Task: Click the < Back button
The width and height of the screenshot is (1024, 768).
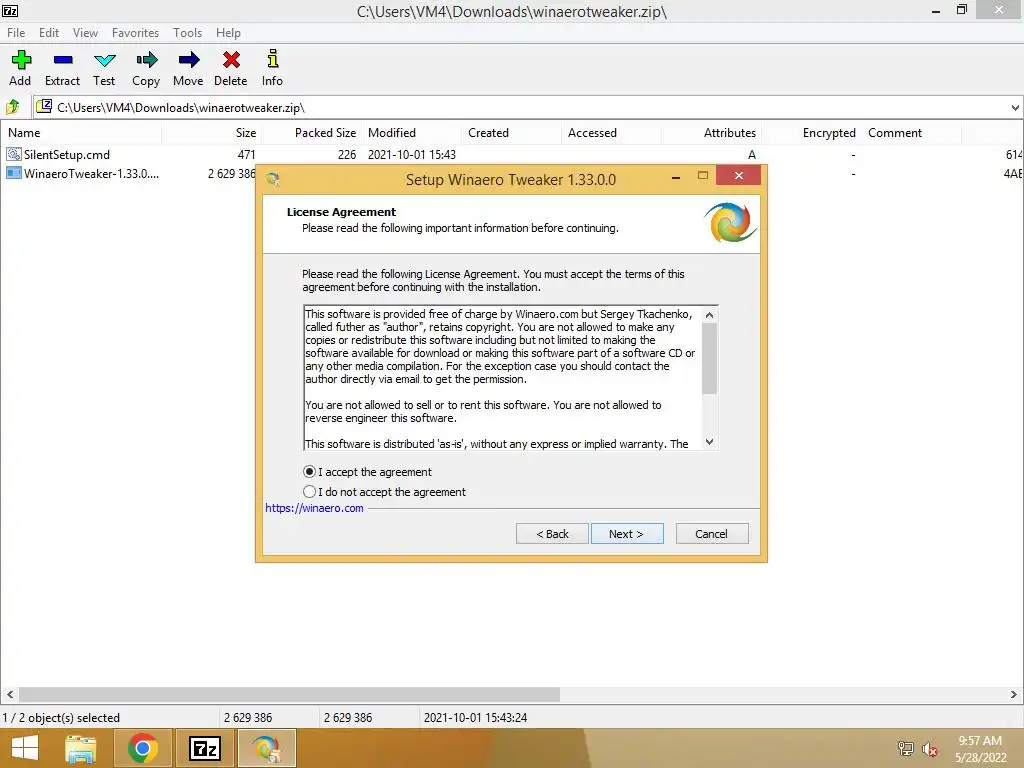Action: (x=552, y=534)
